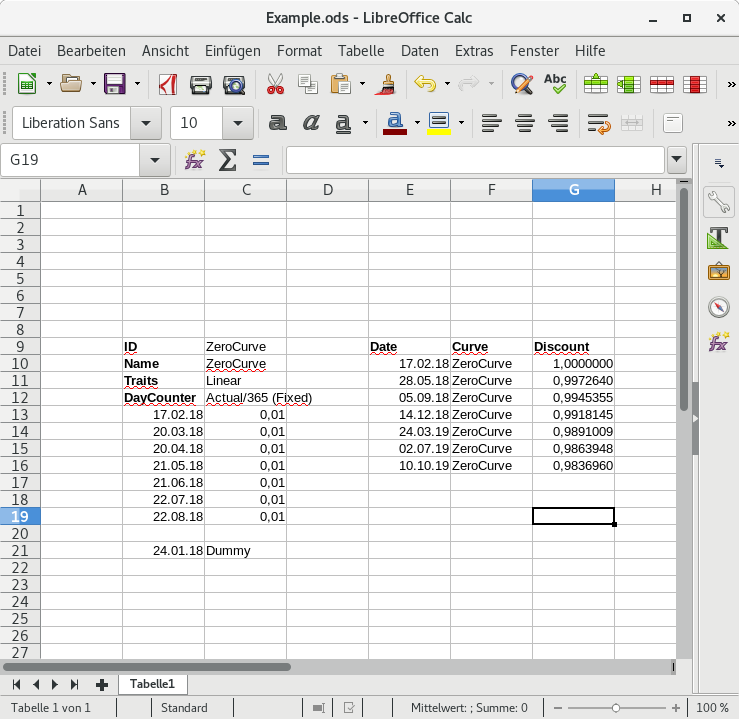The height and width of the screenshot is (719, 739).
Task: Insert columns left
Action: [x=629, y=84]
